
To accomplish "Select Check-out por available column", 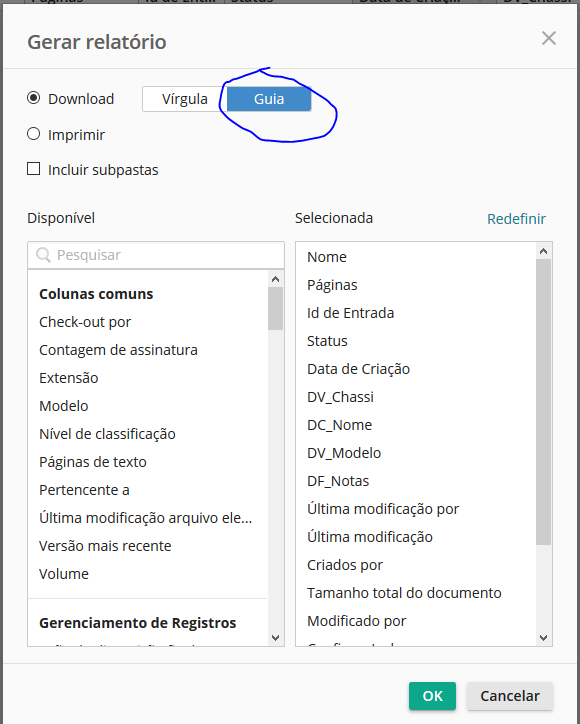I will pyautogui.click(x=85, y=322).
